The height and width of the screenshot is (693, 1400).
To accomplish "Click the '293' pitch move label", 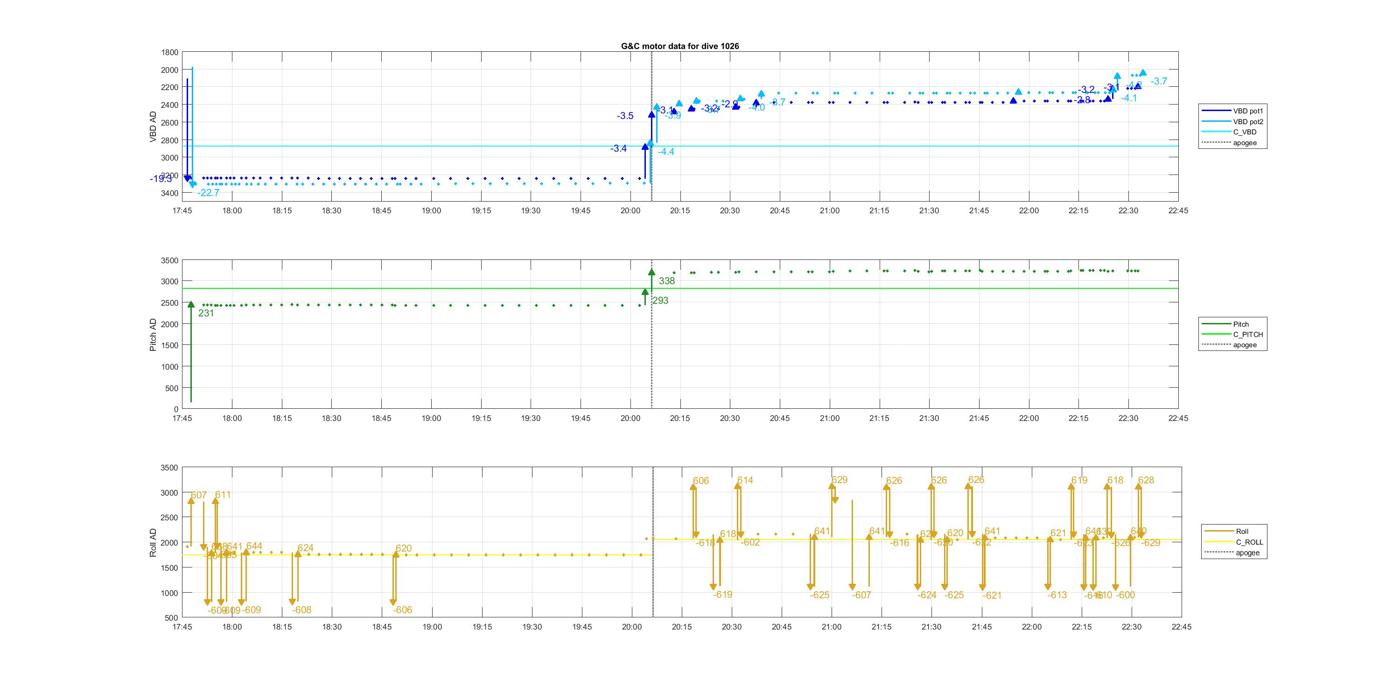I will click(660, 300).
